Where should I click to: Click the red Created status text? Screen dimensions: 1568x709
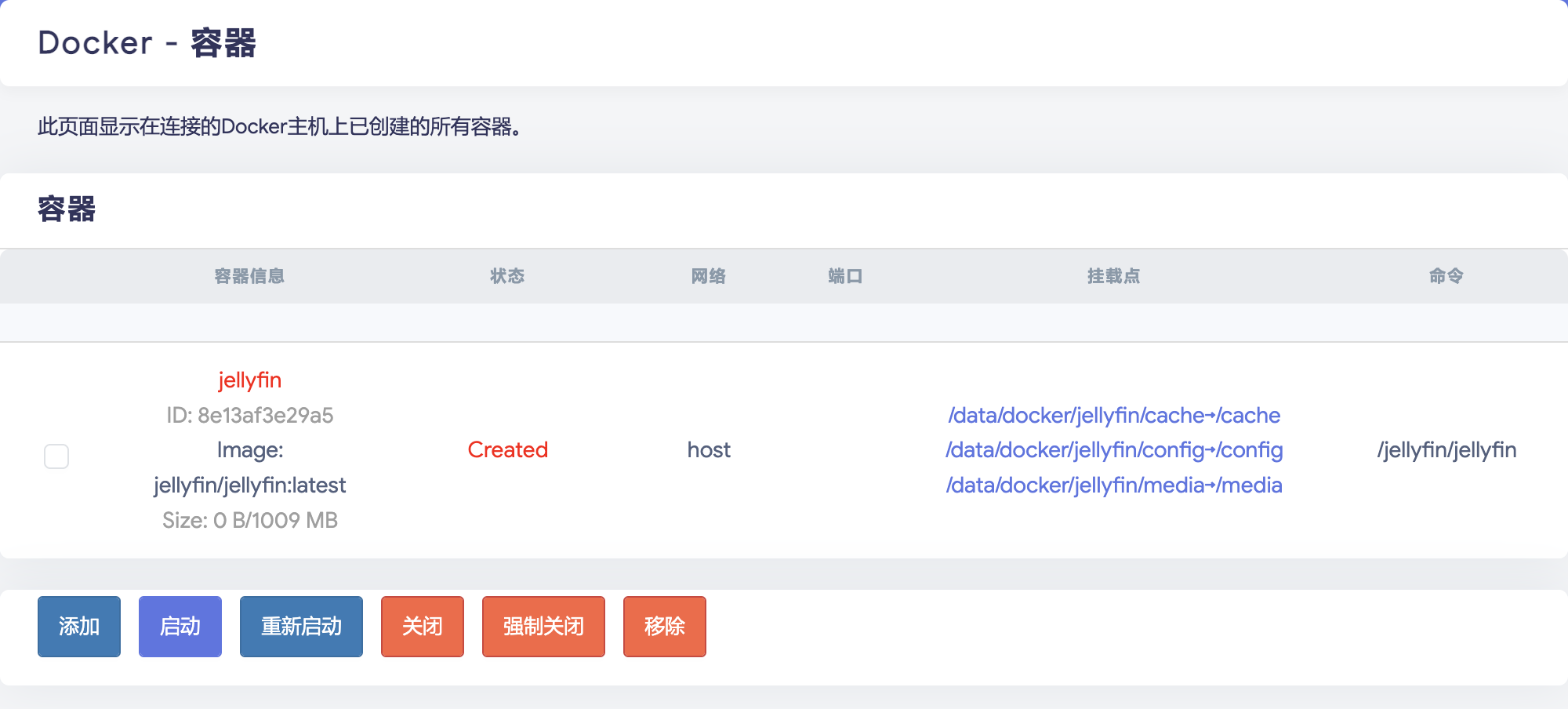[x=507, y=450]
